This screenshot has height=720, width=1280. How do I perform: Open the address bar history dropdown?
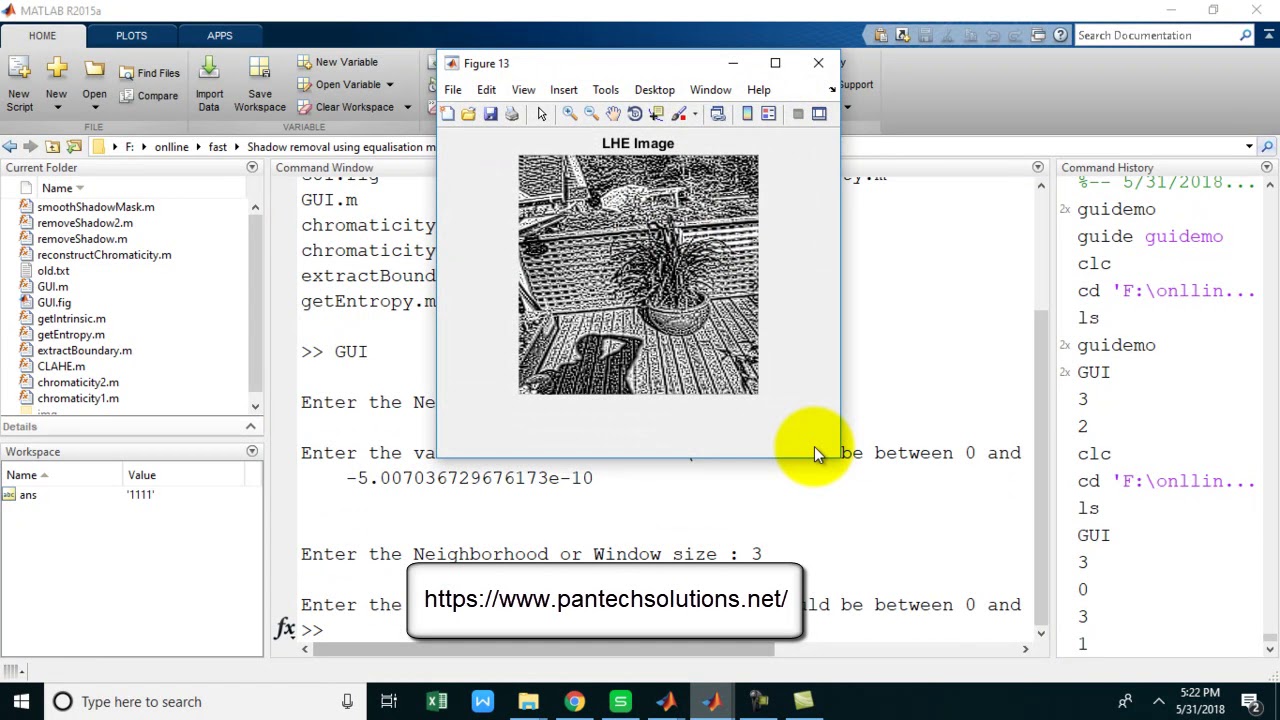pyautogui.click(x=1249, y=147)
